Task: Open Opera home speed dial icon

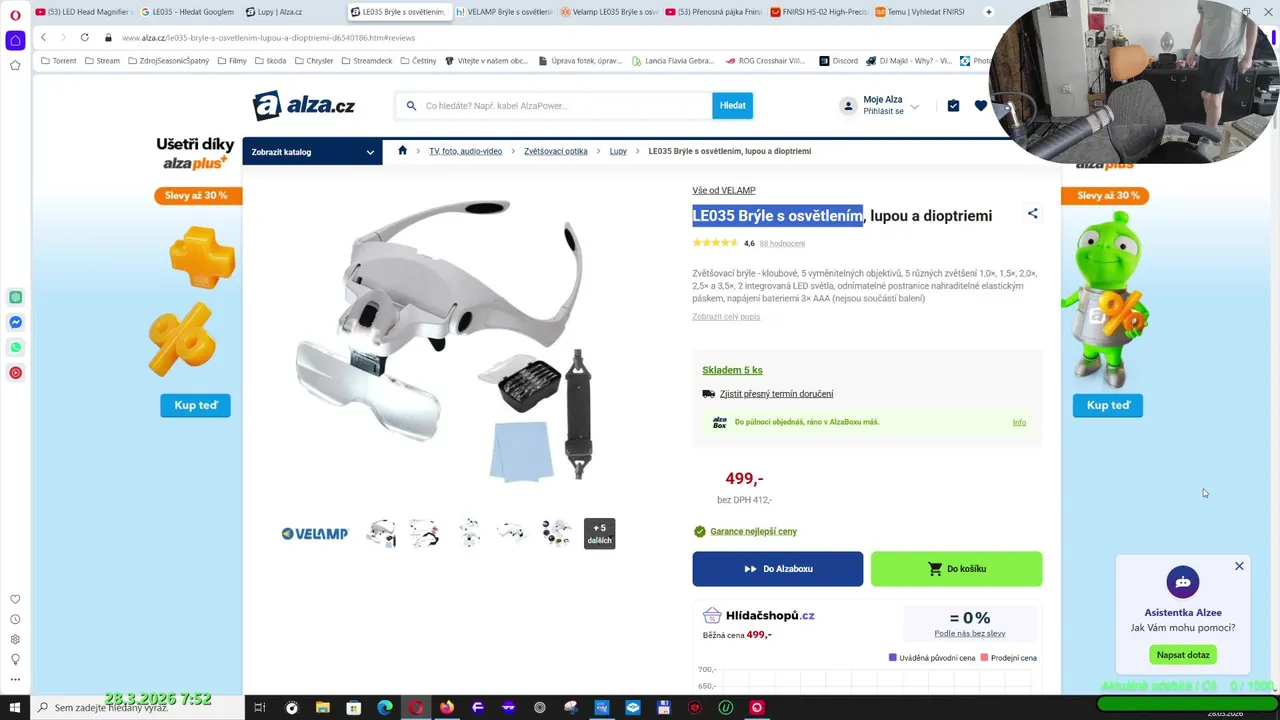Action: [x=15, y=40]
